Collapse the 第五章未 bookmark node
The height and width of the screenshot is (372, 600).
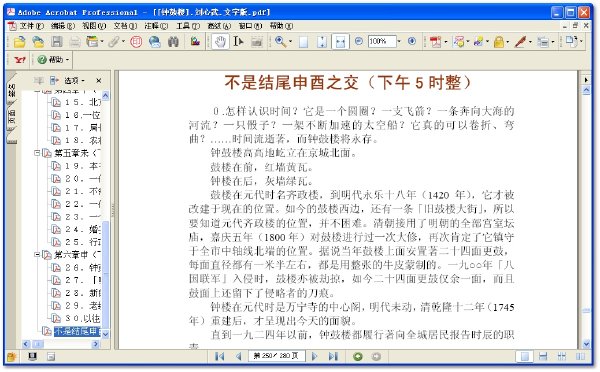[37, 153]
